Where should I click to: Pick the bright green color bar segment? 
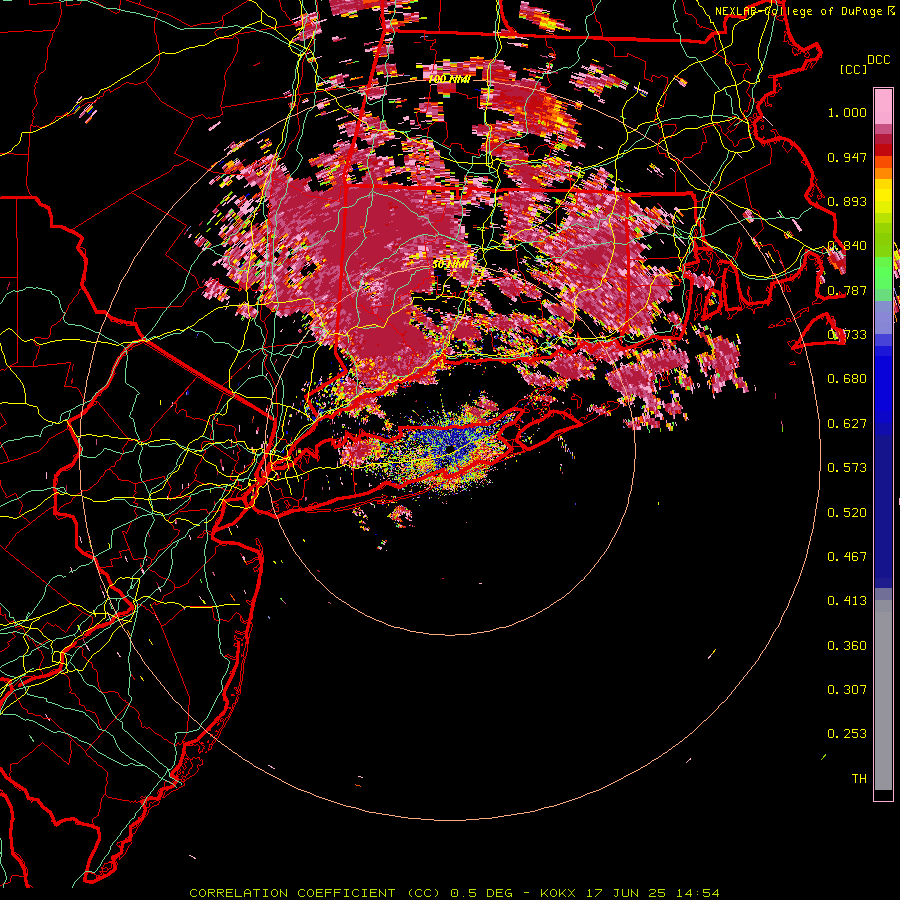pos(883,272)
